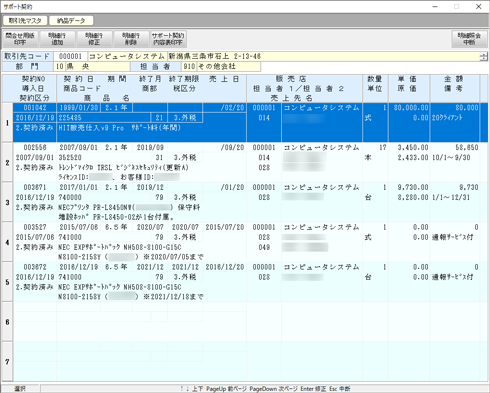
Task: Add a line with 明細行追加
Action: pos(57,39)
